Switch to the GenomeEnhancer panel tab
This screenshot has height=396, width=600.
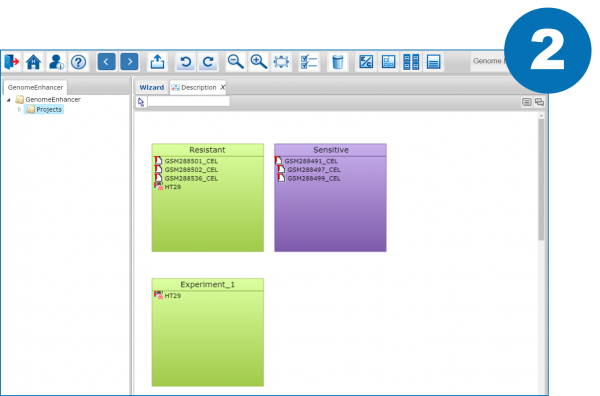pos(35,87)
